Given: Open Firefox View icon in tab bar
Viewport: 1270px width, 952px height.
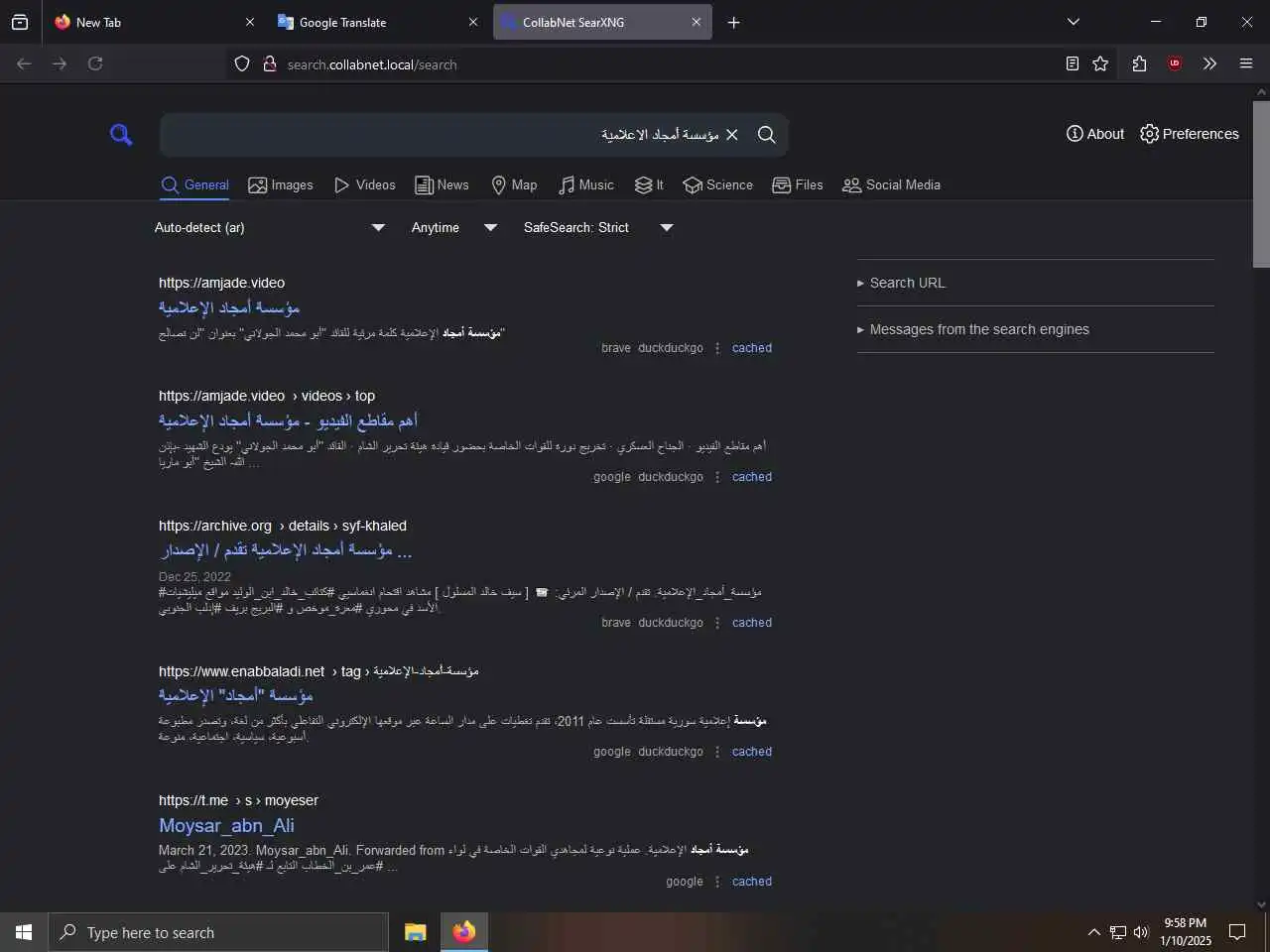Looking at the screenshot, I should click(x=20, y=22).
